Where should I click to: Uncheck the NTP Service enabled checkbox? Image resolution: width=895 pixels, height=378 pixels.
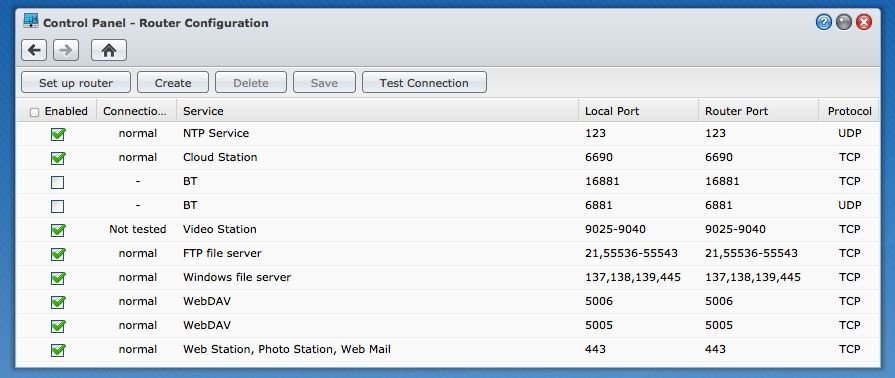pyautogui.click(x=58, y=134)
